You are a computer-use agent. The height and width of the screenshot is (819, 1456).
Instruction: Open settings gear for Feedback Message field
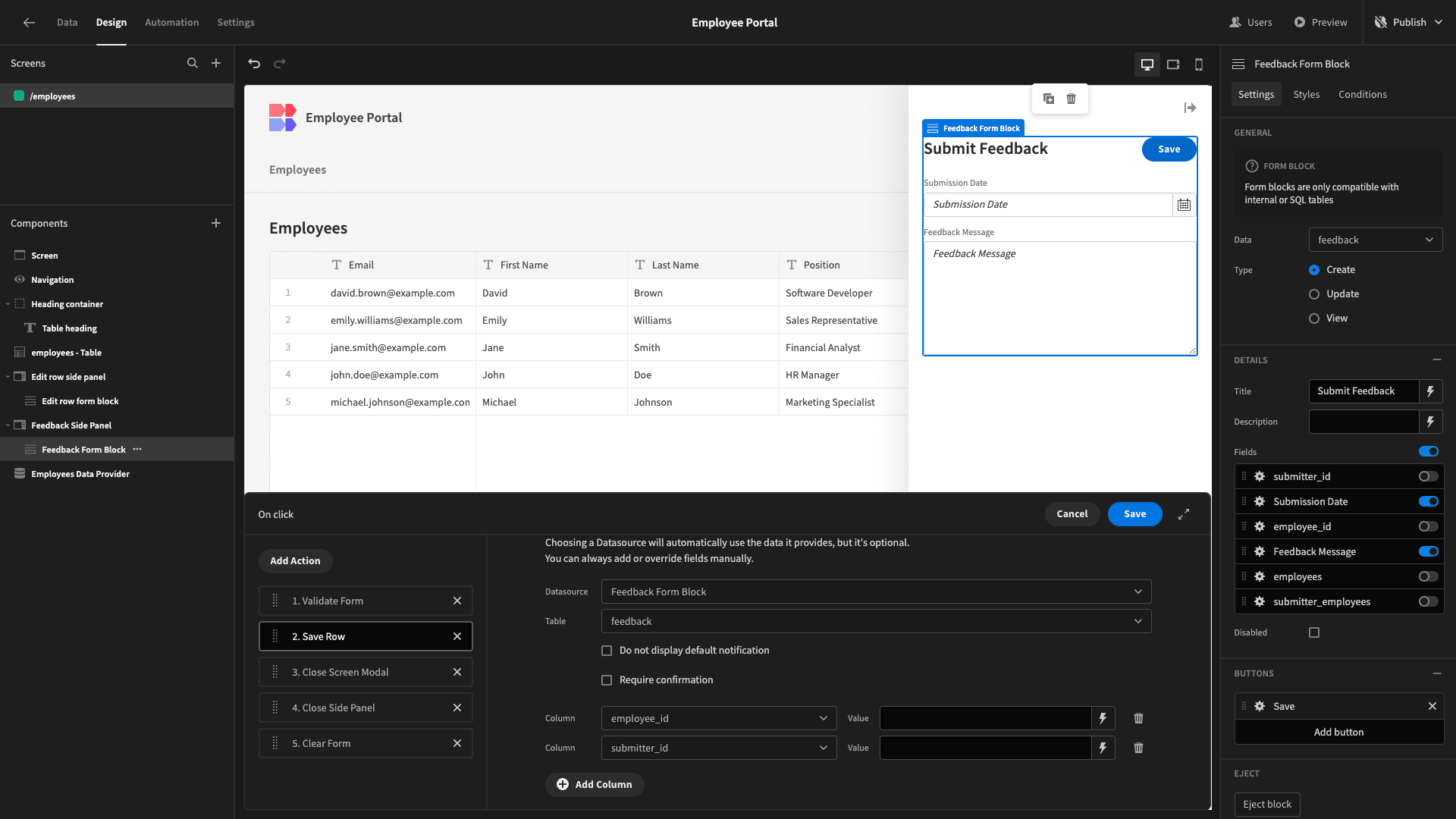click(1260, 551)
